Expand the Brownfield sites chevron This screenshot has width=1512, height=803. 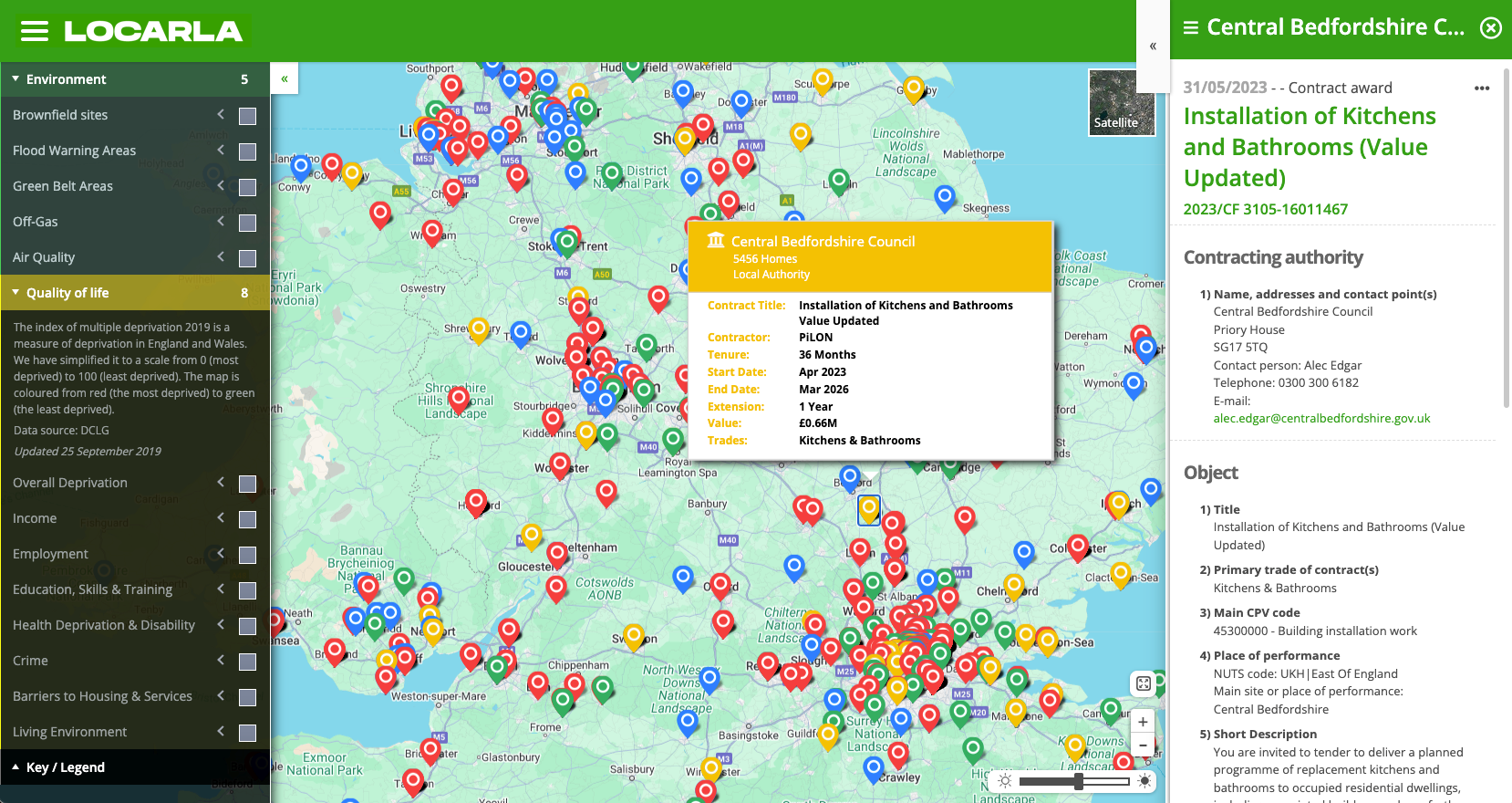pos(221,114)
